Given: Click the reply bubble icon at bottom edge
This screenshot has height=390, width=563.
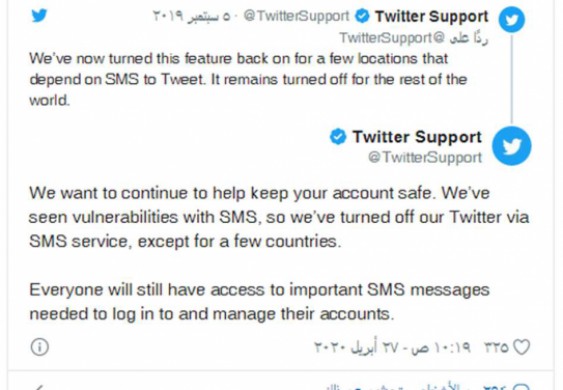Looking at the screenshot, I should coord(523,387).
